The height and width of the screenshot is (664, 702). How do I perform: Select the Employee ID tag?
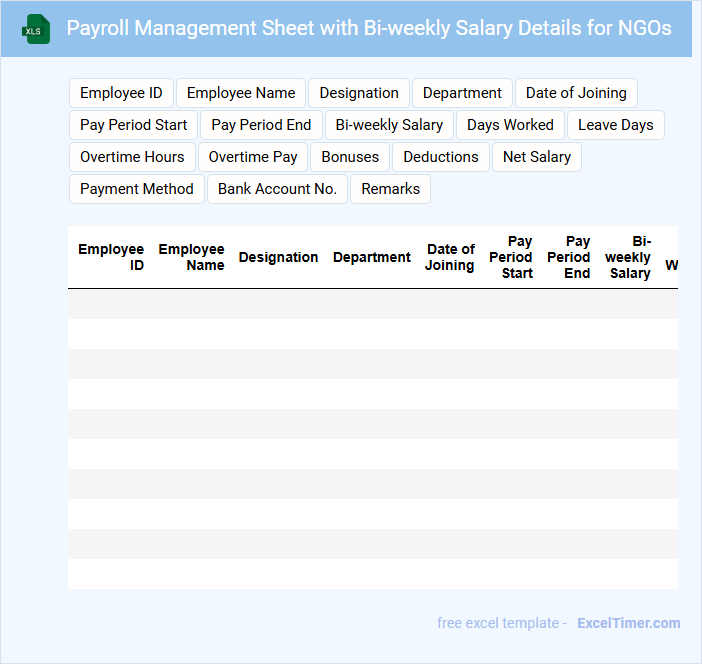tap(121, 93)
